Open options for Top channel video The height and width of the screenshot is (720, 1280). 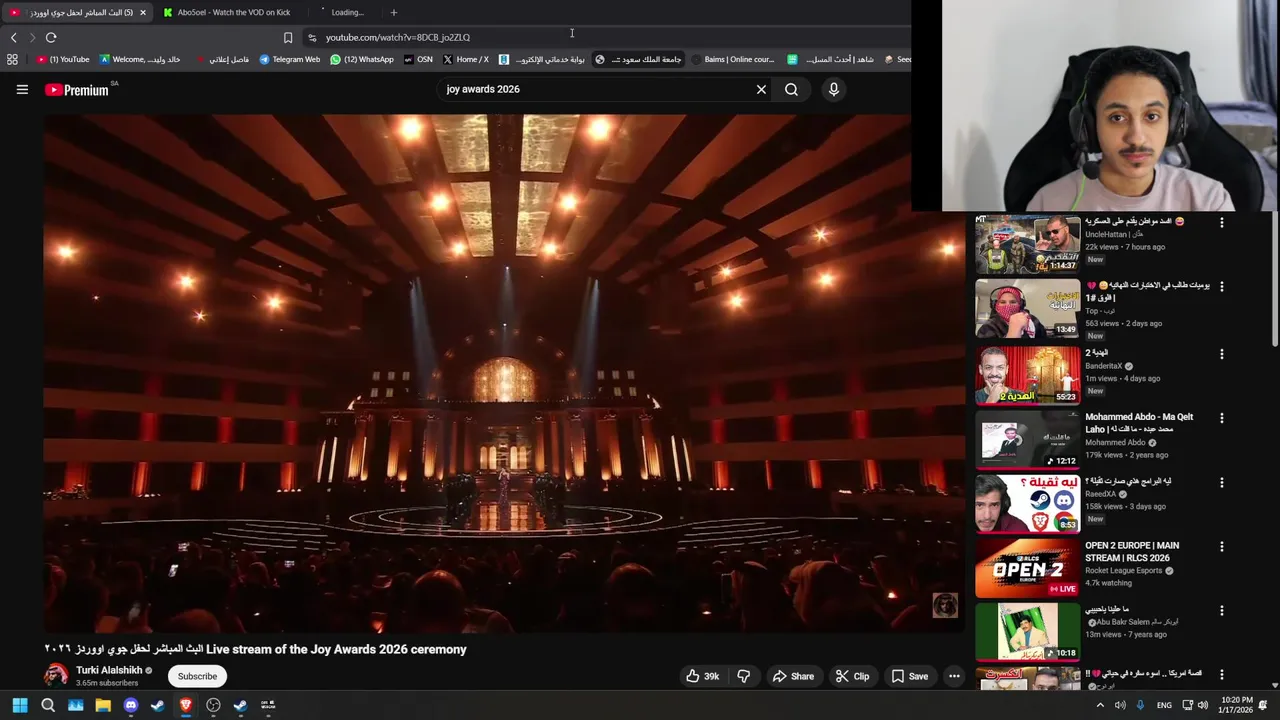click(x=1221, y=286)
